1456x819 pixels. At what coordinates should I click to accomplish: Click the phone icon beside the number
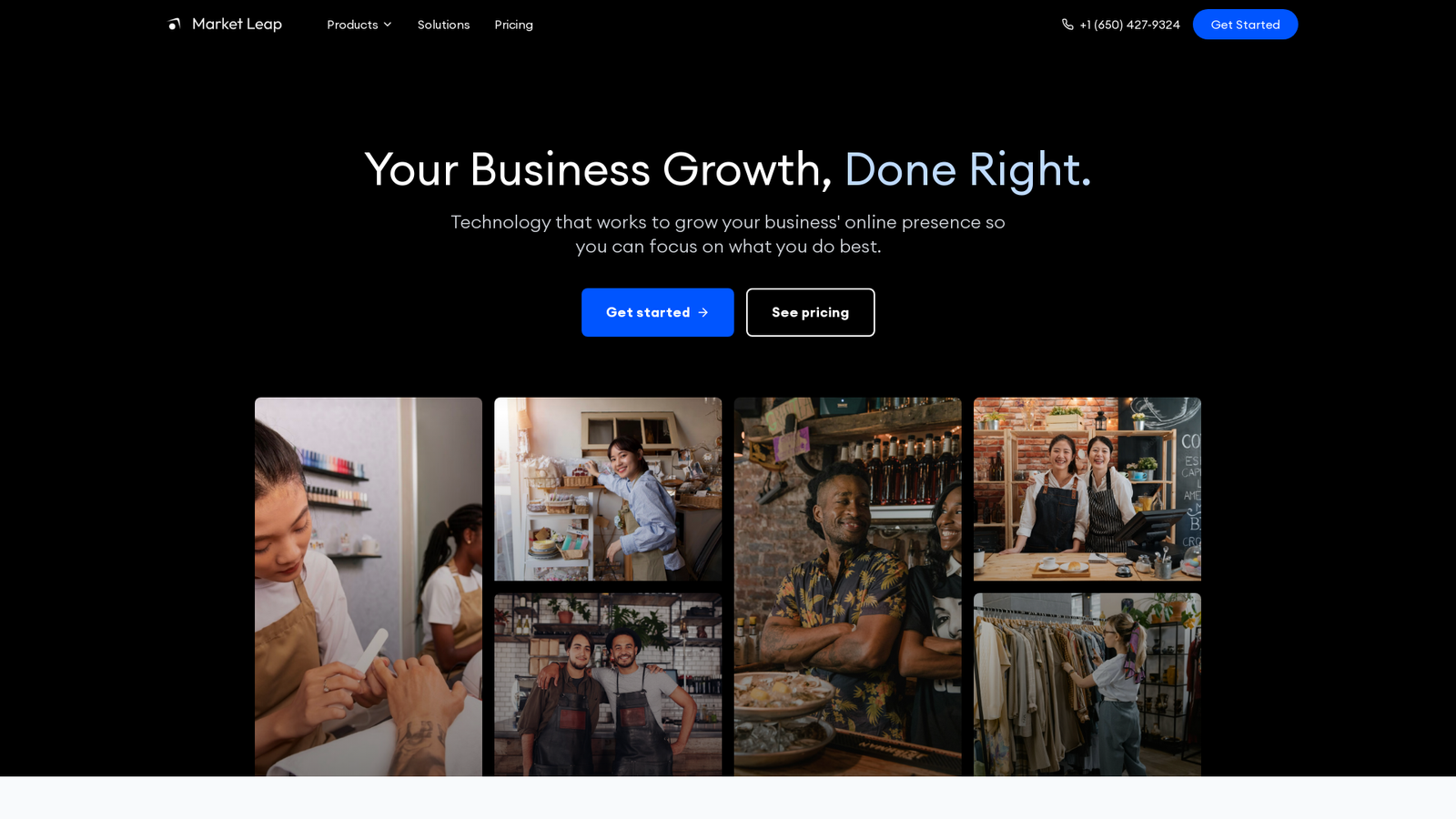pyautogui.click(x=1067, y=25)
